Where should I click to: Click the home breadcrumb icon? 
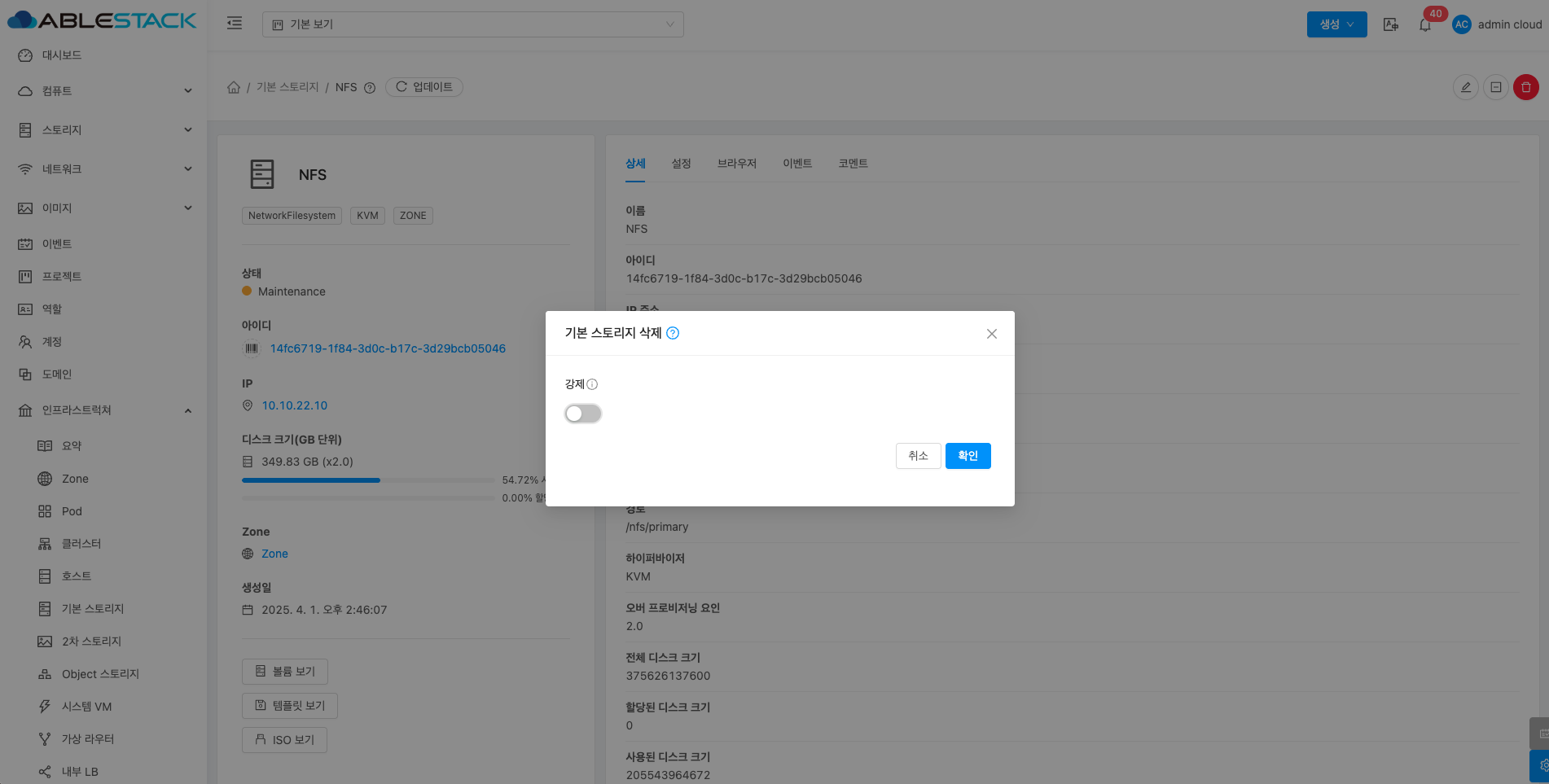(x=234, y=87)
